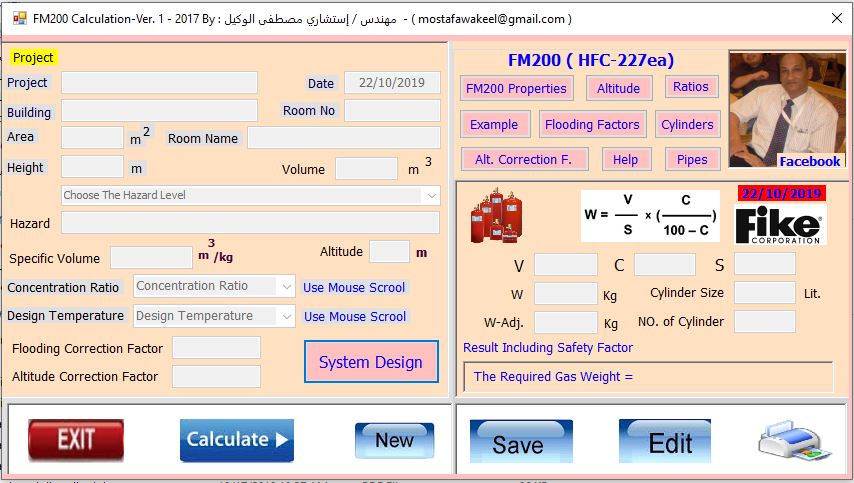Screen dimensions: 854x483
Task: Open the Ratios button
Action: click(691, 87)
